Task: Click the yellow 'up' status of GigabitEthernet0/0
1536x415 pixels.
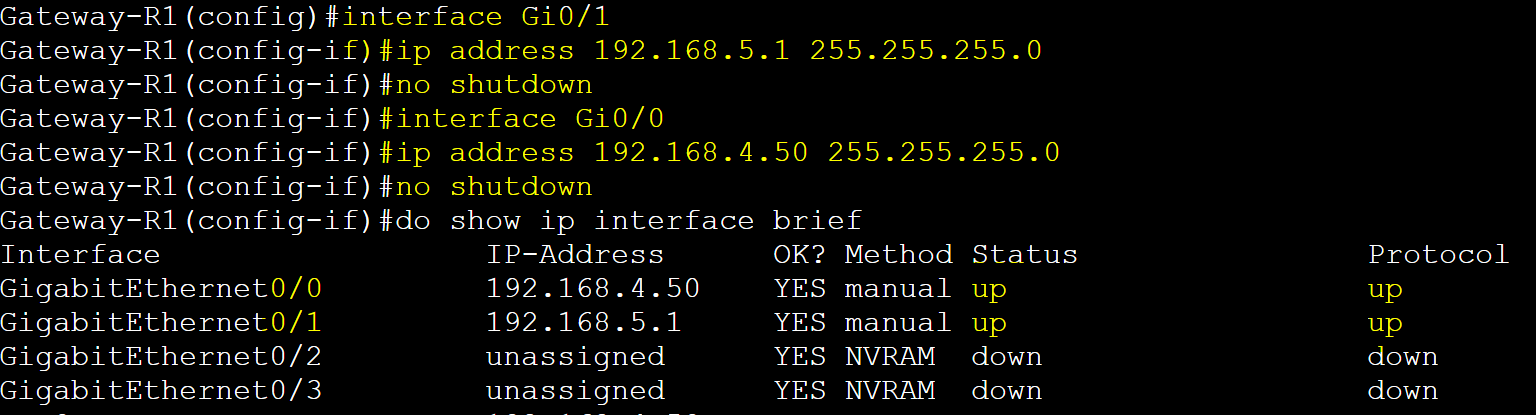Action: (989, 290)
